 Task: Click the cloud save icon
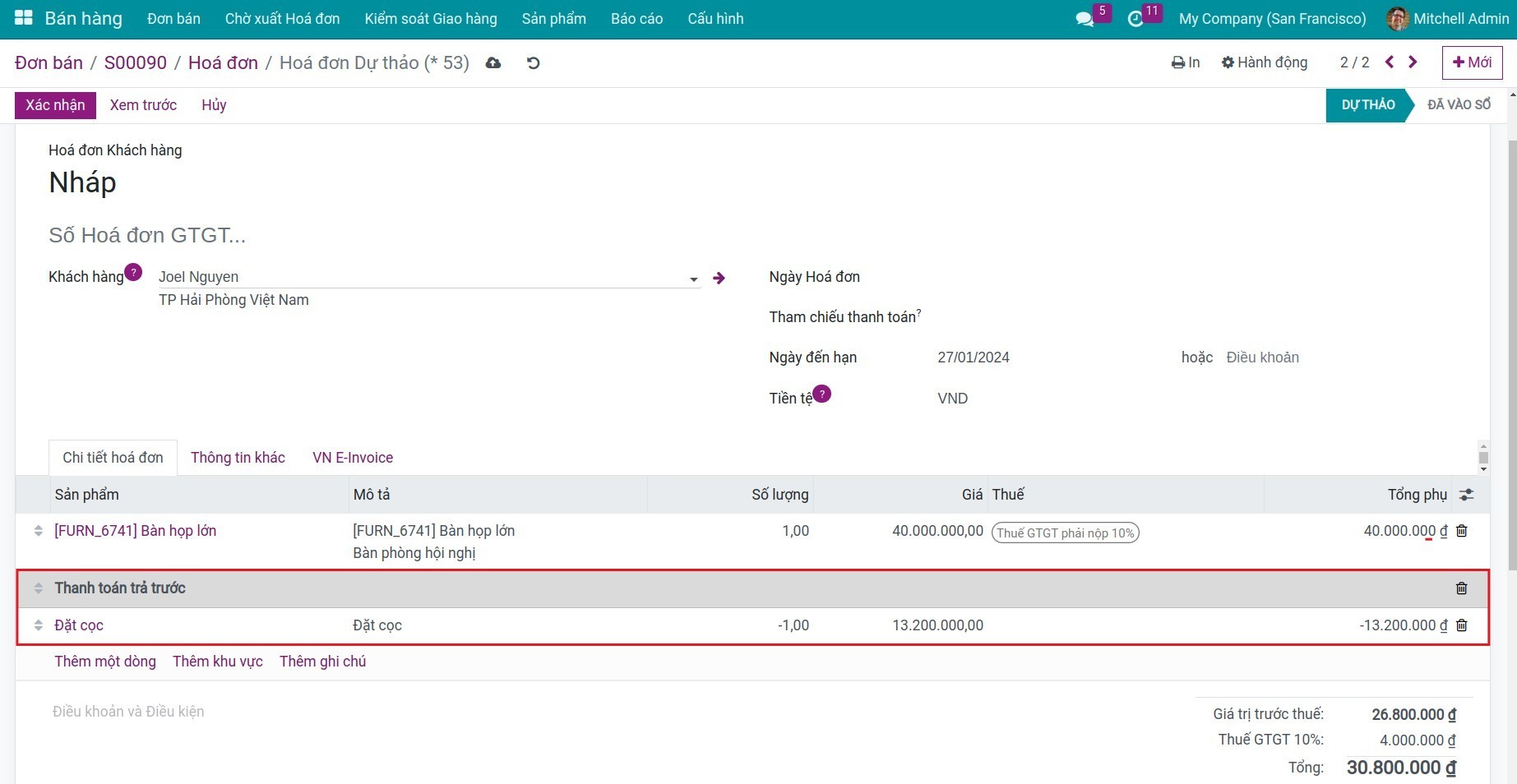[493, 63]
